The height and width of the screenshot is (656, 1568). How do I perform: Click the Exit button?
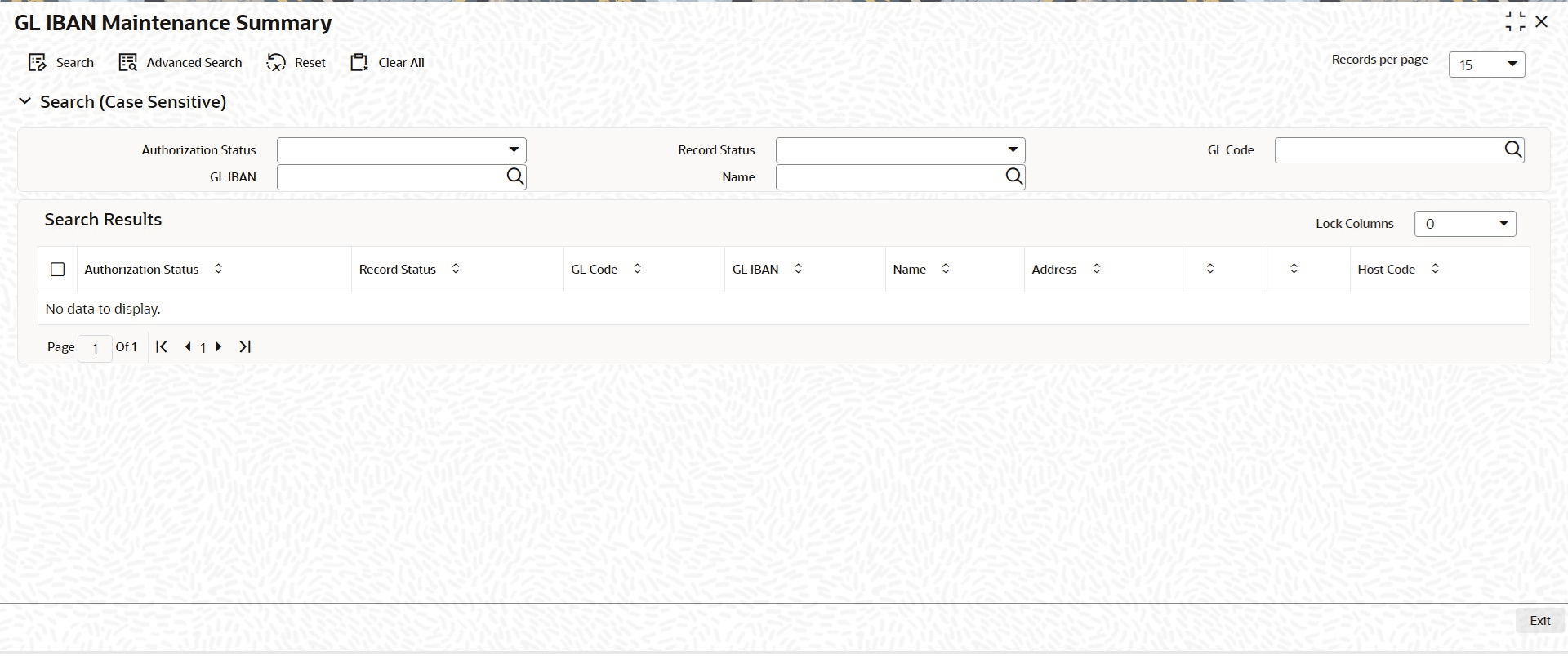click(x=1540, y=621)
